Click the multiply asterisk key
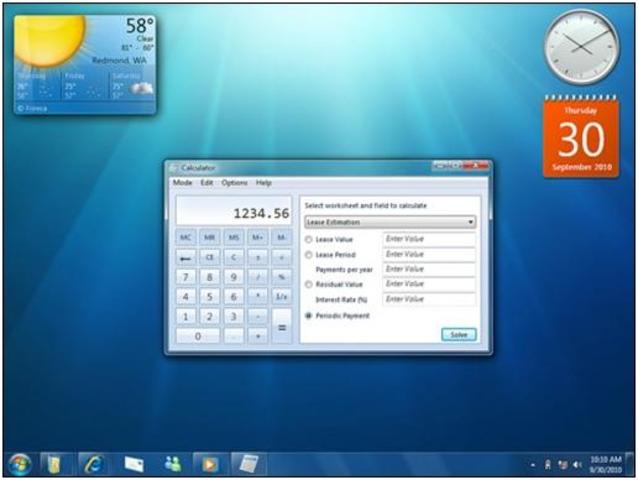Viewport: 638px width, 480px height. (258, 297)
